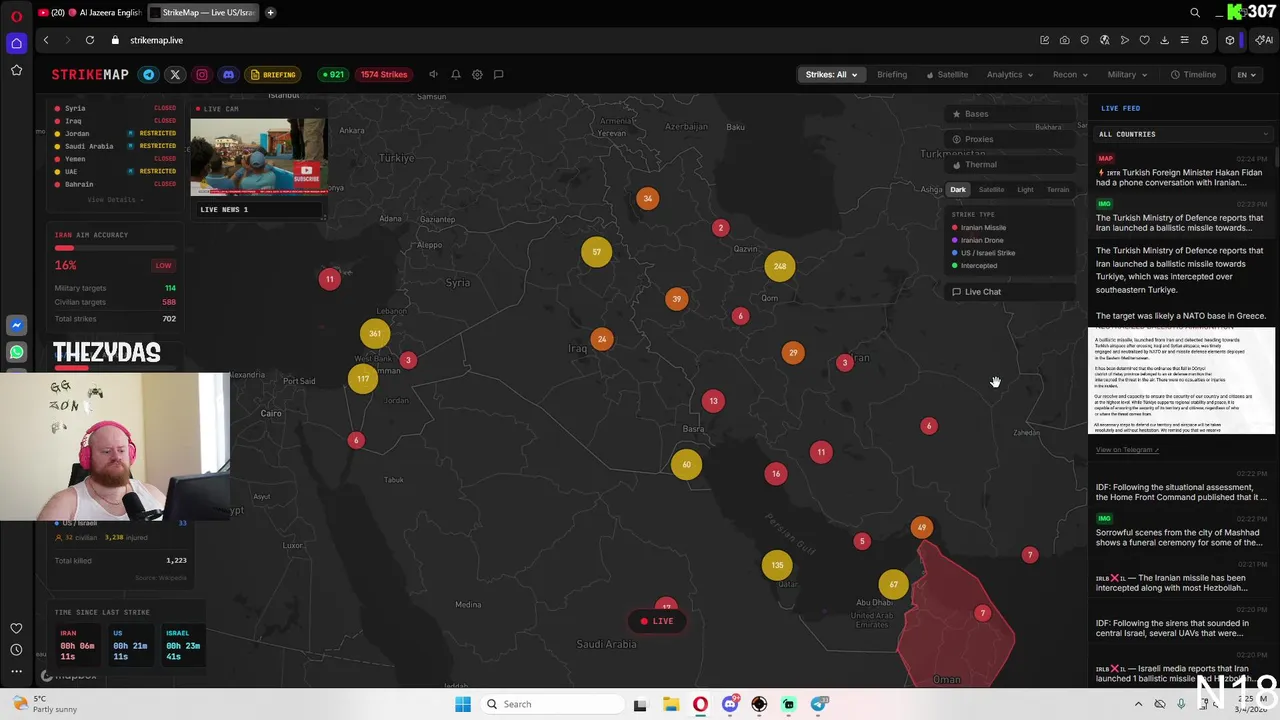Viewport: 1280px width, 720px height.
Task: Open a new browser tab with plus button
Action: click(270, 13)
